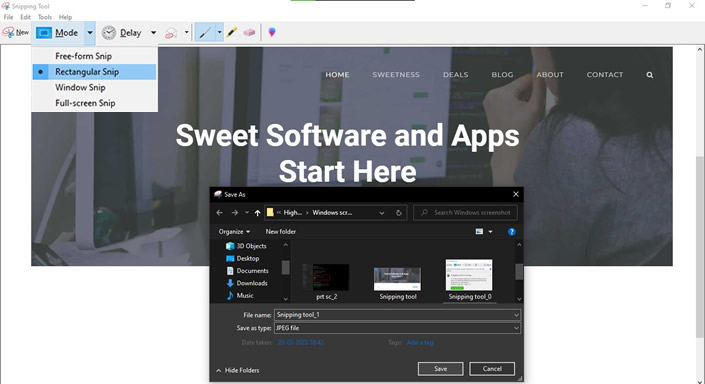Open the Send Snip dropdown arrow
Image resolution: width=705 pixels, height=384 pixels.
click(x=187, y=32)
